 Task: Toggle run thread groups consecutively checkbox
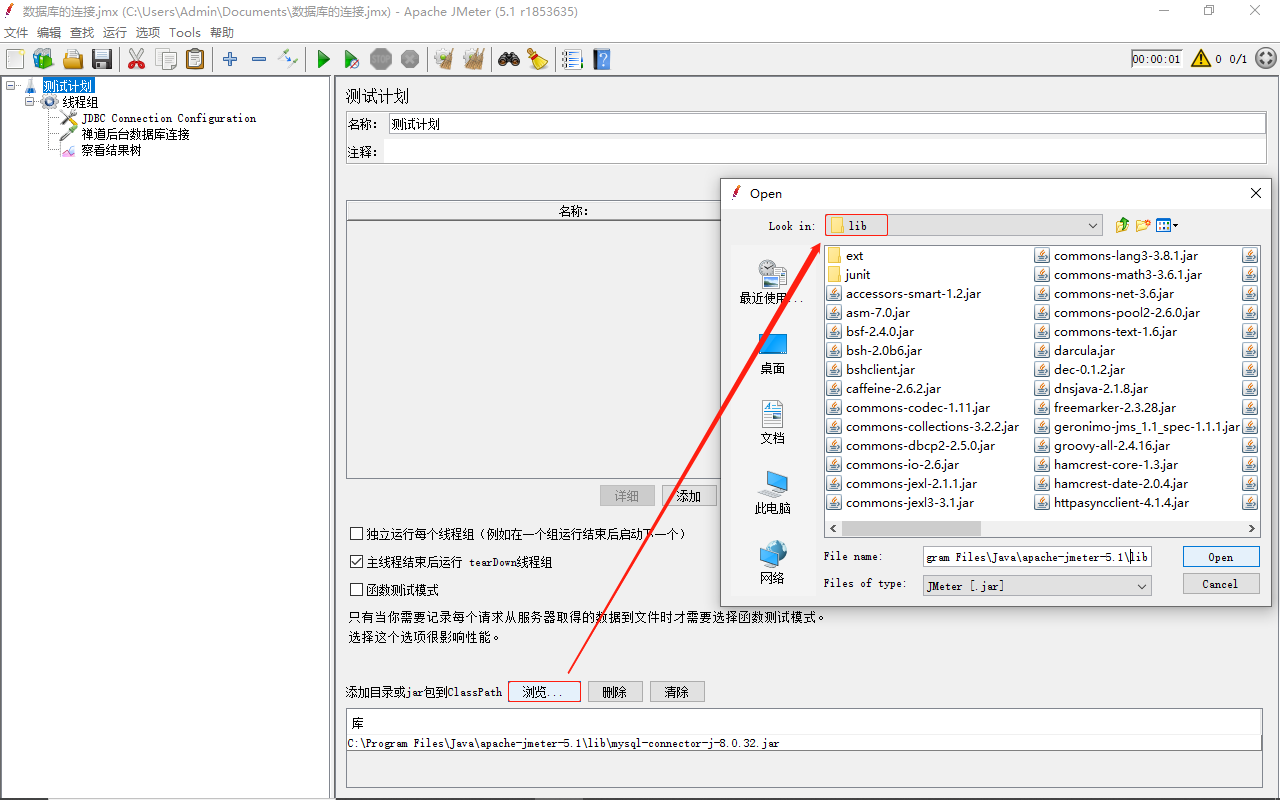point(356,534)
